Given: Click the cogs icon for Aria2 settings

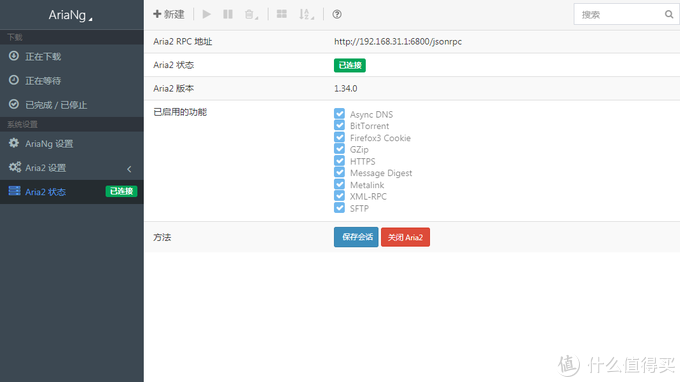Looking at the screenshot, I should (x=15, y=167).
